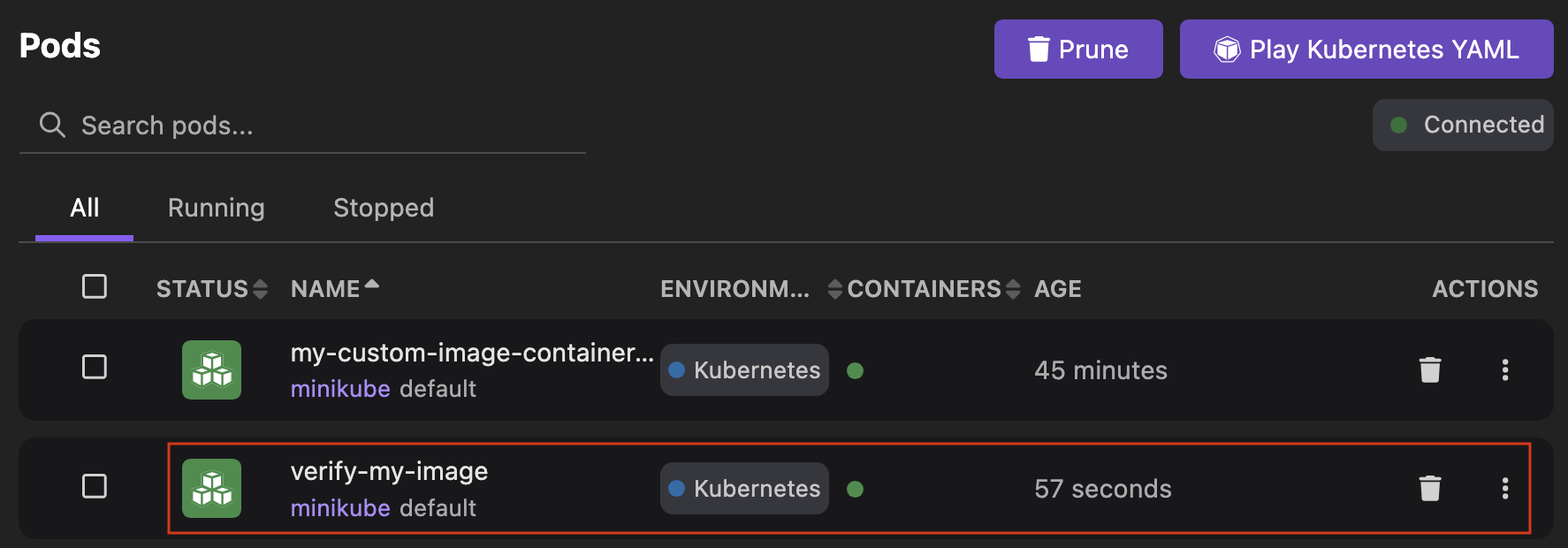Check the my-custom-image-container pod checkbox
Screen dimensions: 1568x548
click(x=95, y=368)
